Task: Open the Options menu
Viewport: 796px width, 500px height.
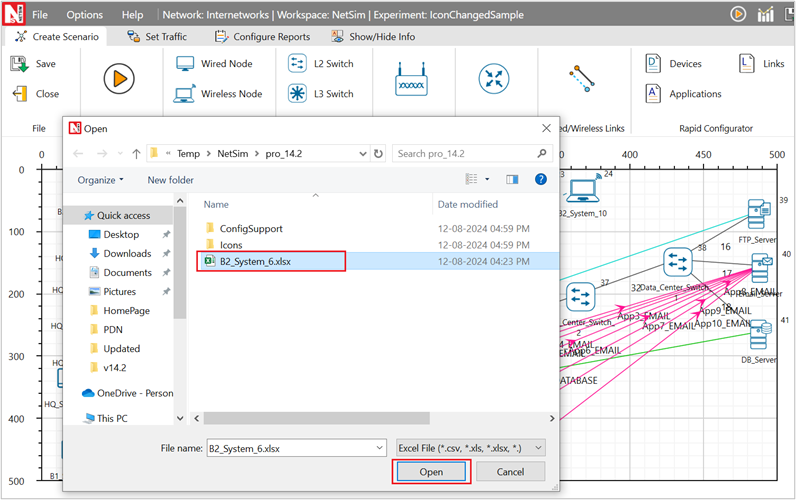Action: [x=85, y=15]
